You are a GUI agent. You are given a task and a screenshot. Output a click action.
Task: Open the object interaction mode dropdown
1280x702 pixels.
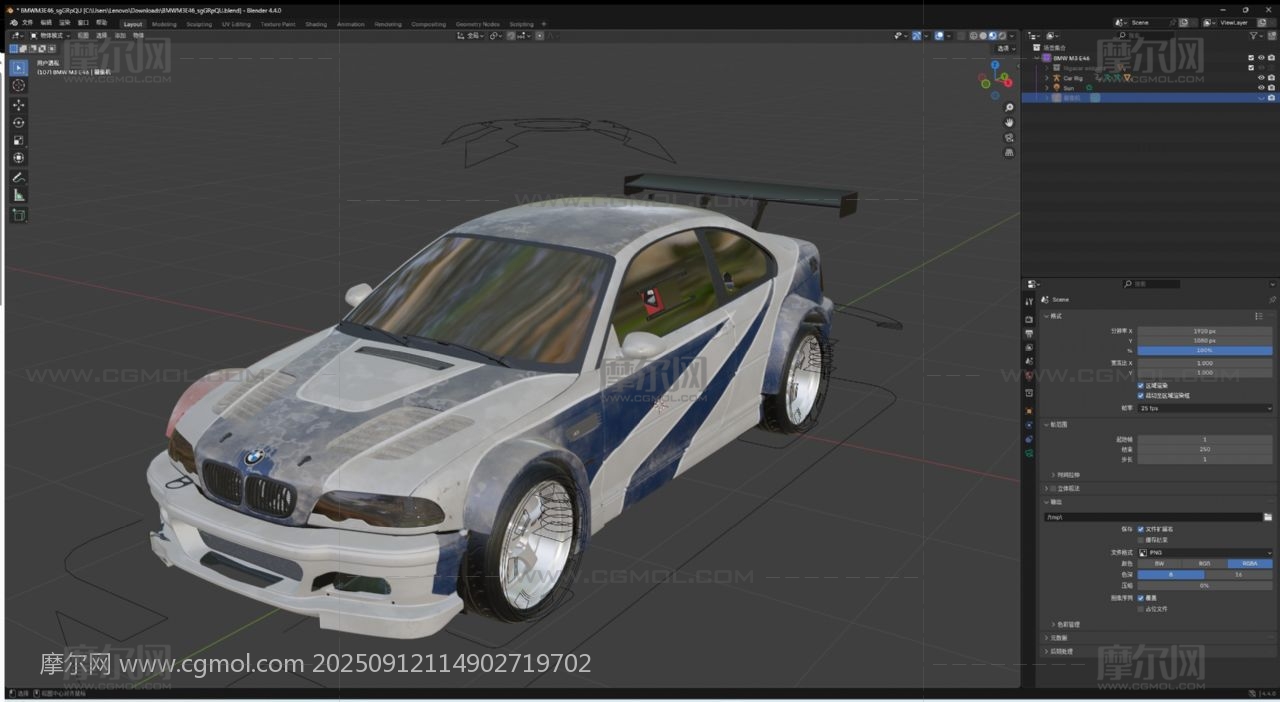50,36
